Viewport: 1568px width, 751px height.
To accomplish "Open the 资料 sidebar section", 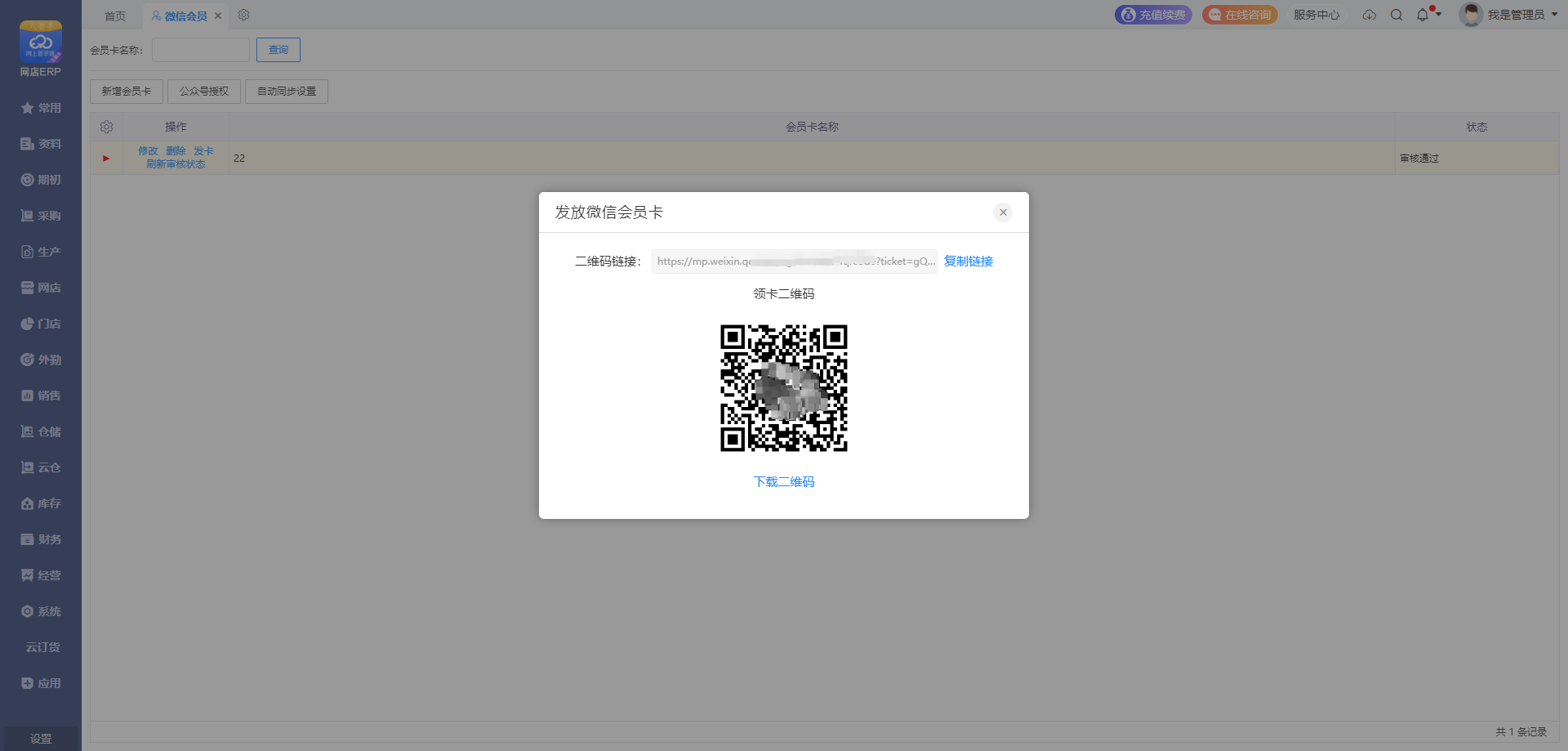I will (x=41, y=144).
